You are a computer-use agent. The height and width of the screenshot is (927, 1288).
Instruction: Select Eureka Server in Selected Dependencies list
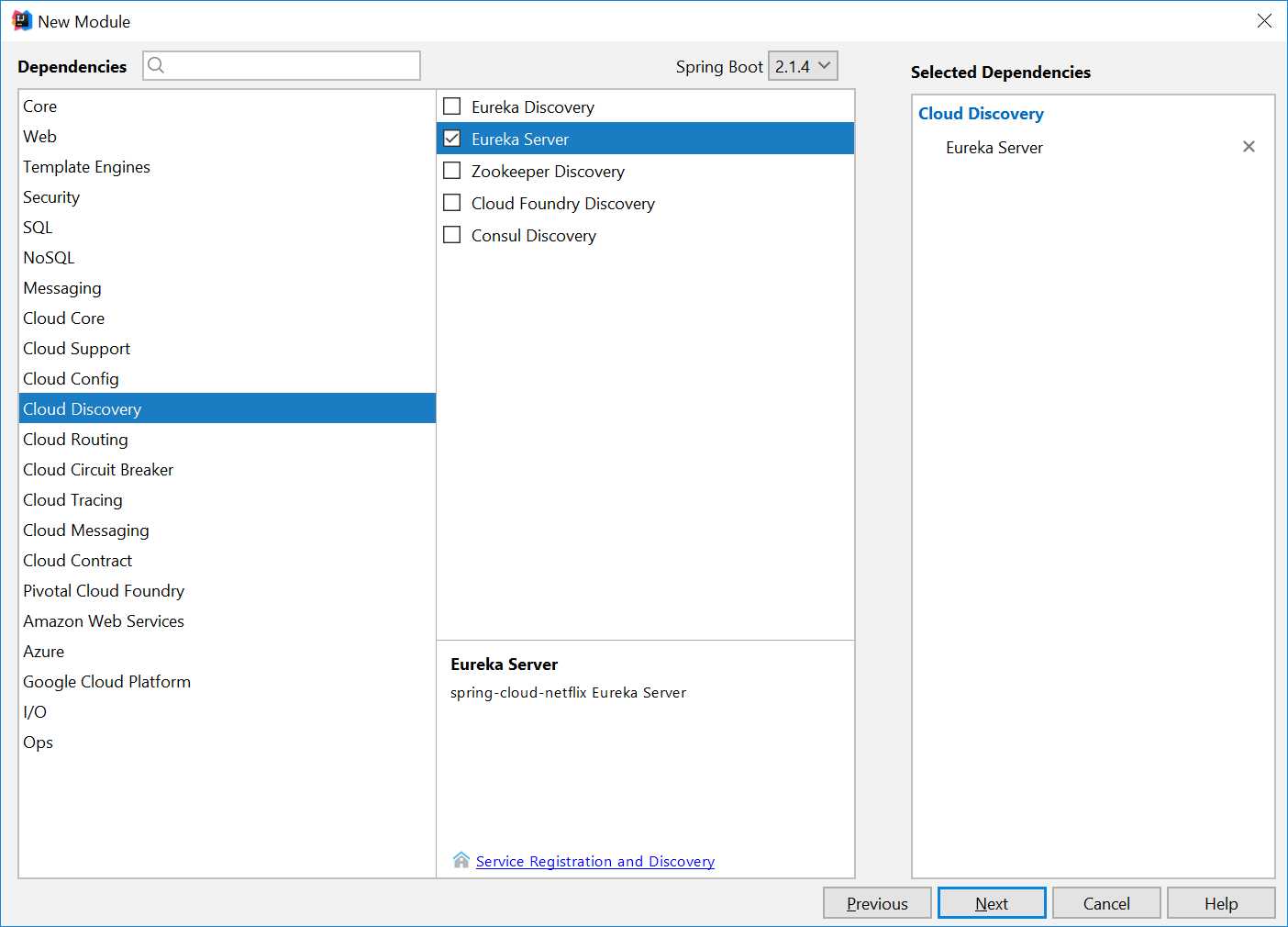pyautogui.click(x=994, y=148)
